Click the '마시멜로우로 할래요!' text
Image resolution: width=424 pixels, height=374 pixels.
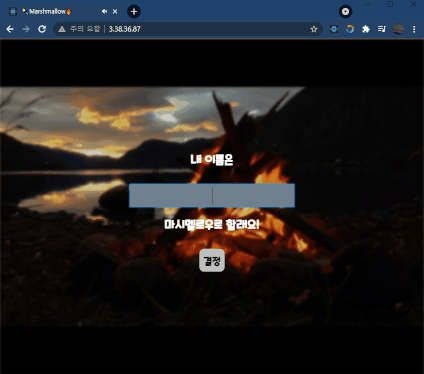click(x=212, y=224)
